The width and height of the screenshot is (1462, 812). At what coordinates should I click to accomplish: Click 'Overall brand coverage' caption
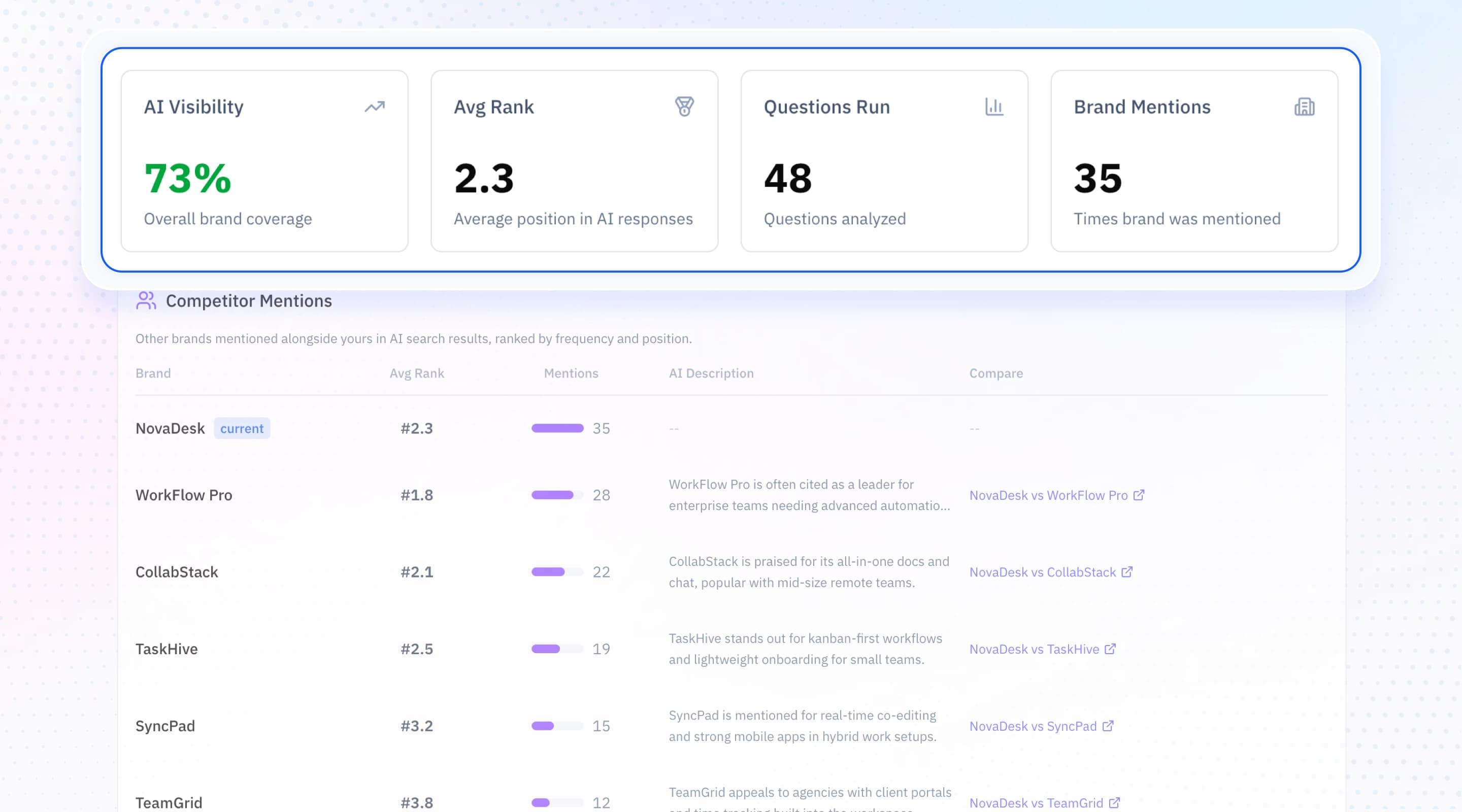click(227, 219)
